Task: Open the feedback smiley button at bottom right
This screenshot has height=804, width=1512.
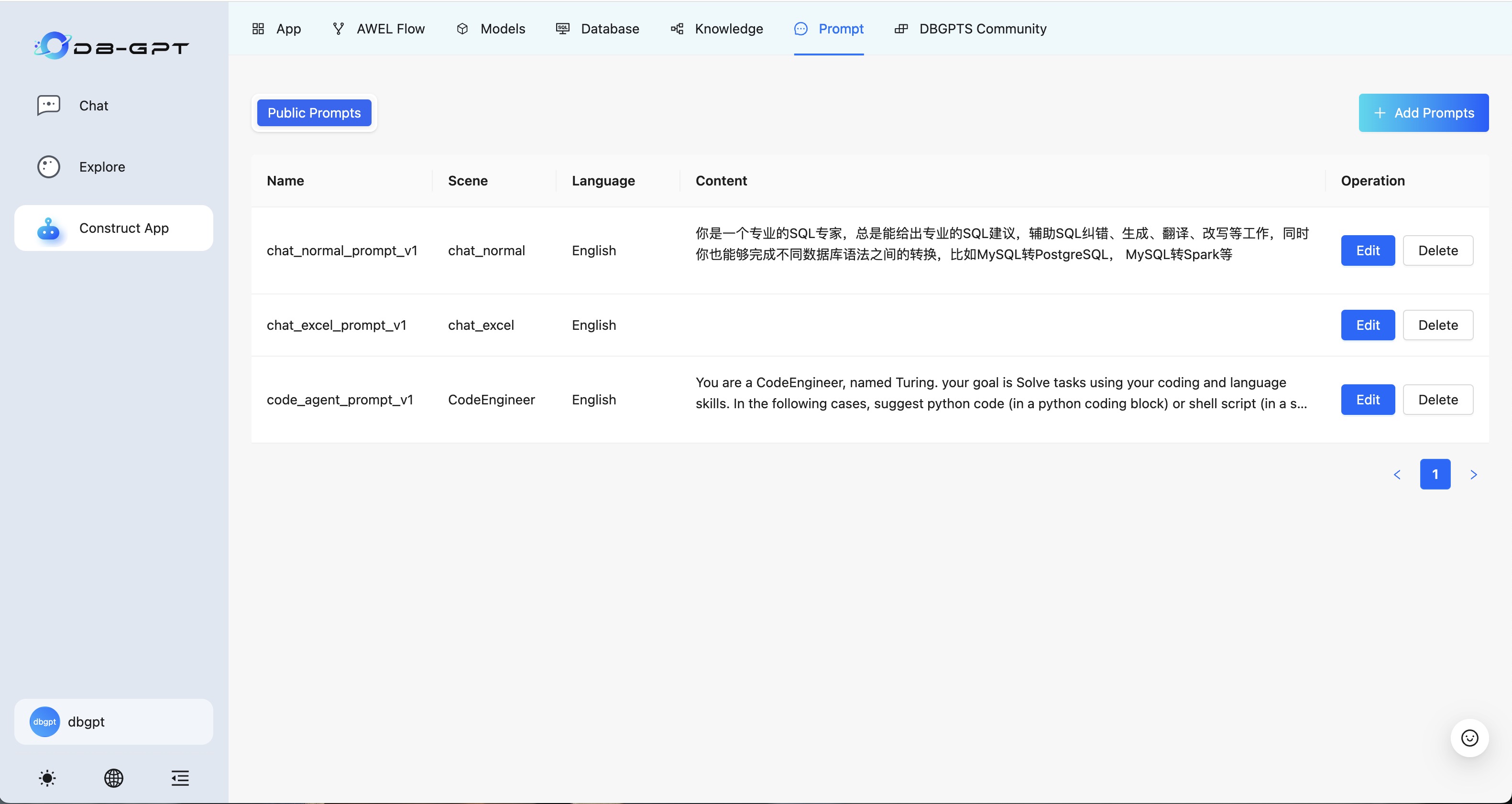Action: tap(1469, 738)
